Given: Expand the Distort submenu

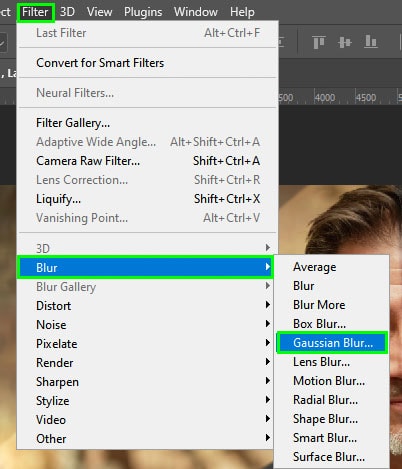Looking at the screenshot, I should [x=147, y=306].
